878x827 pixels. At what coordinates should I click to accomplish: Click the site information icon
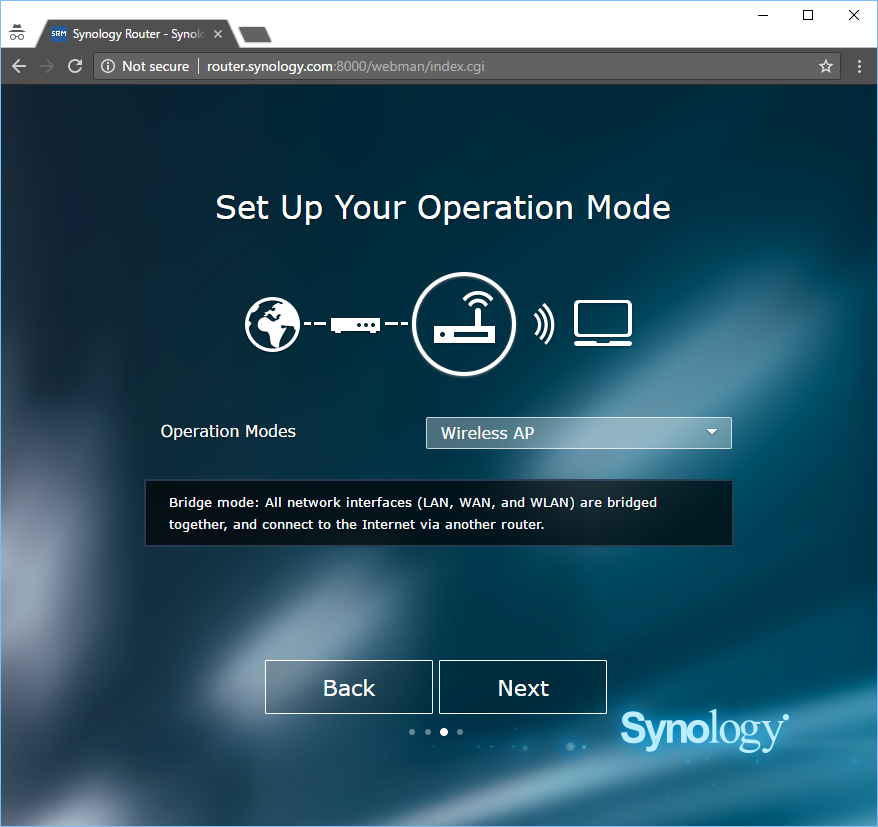[108, 66]
